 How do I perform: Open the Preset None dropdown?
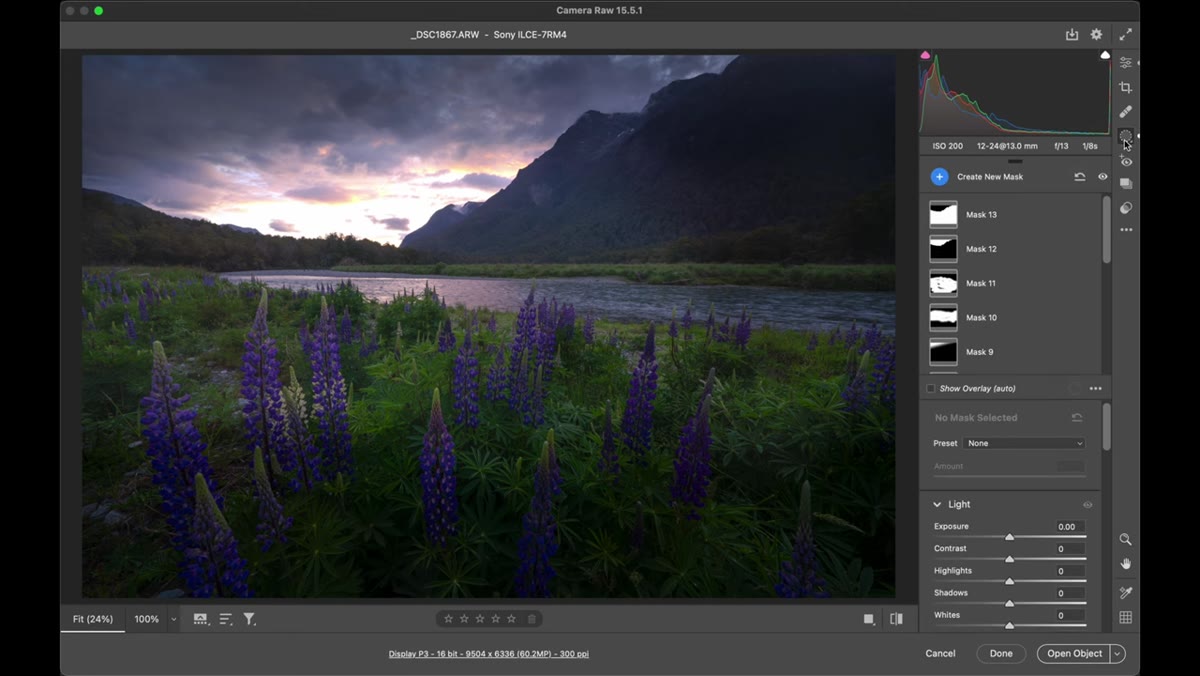tap(1024, 443)
